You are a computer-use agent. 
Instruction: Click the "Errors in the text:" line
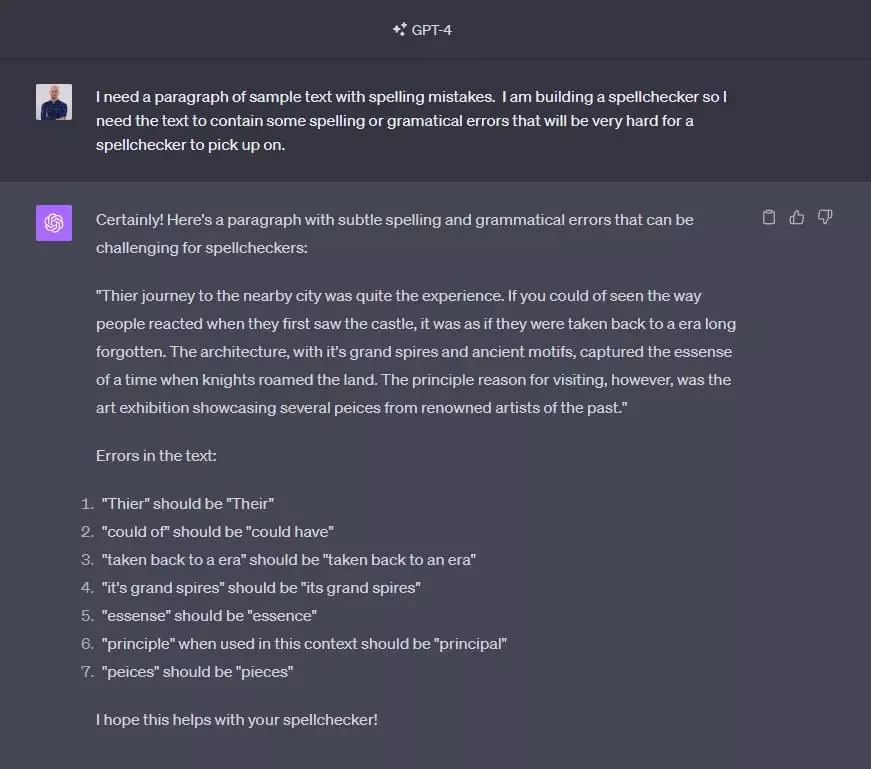pos(156,455)
